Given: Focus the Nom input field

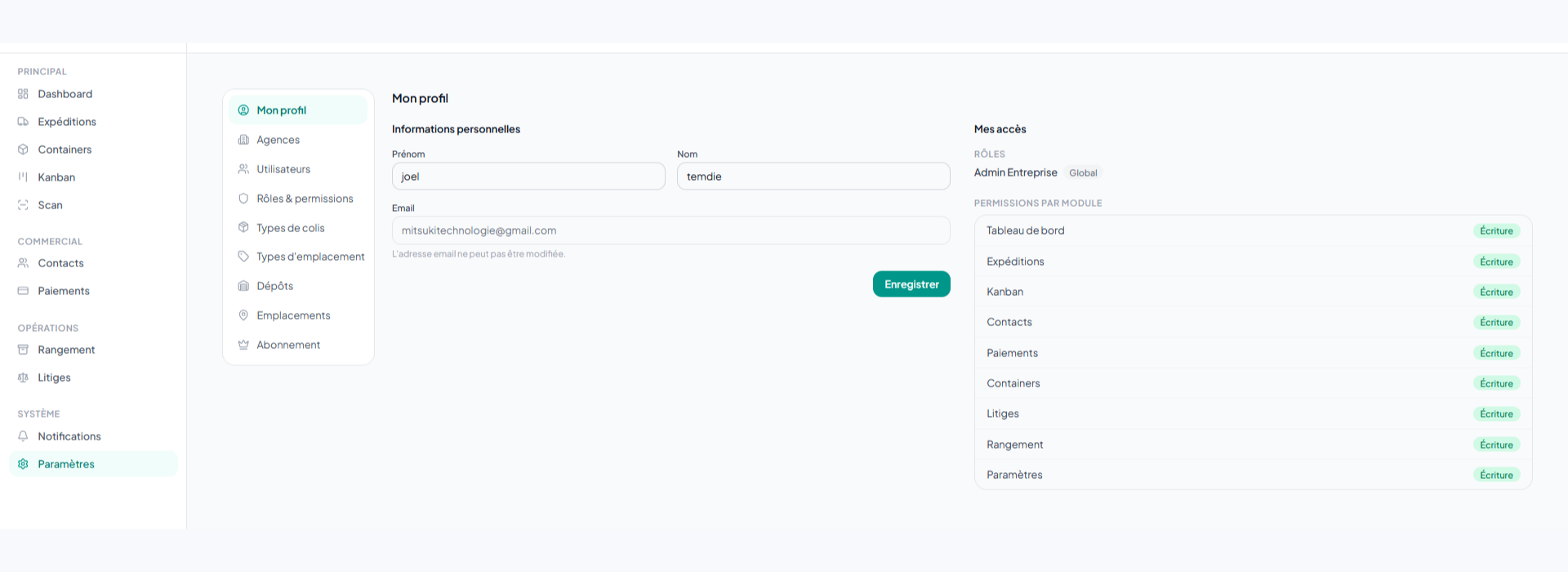Looking at the screenshot, I should coord(813,177).
